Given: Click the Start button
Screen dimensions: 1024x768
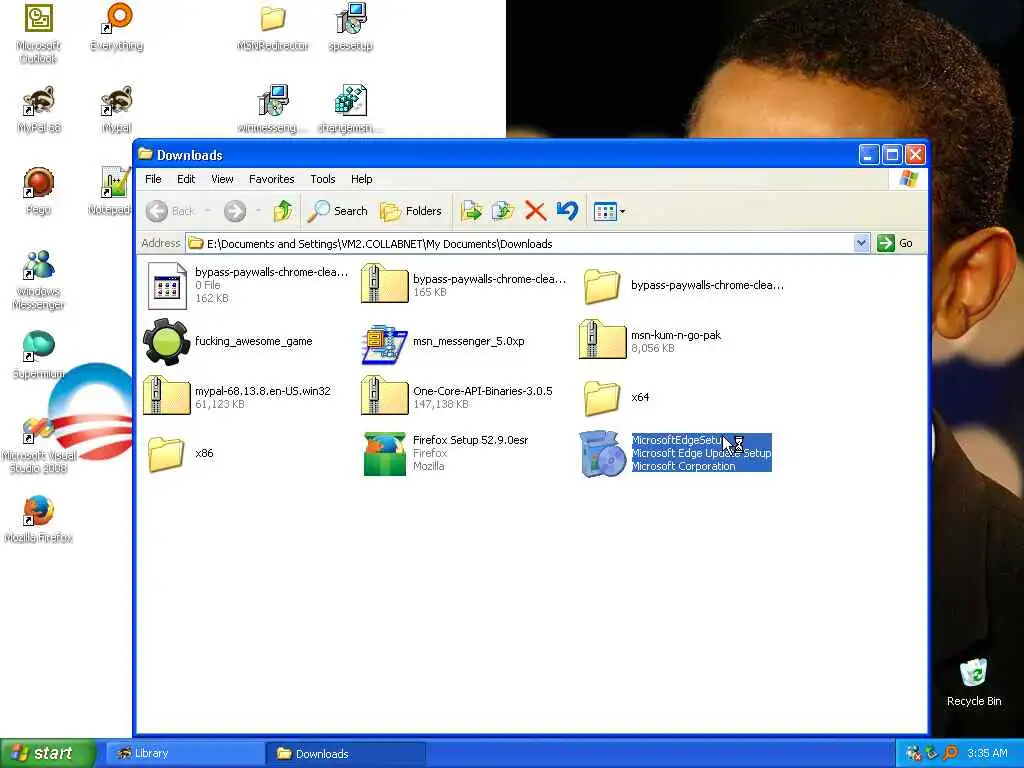Looking at the screenshot, I should (x=48, y=754).
